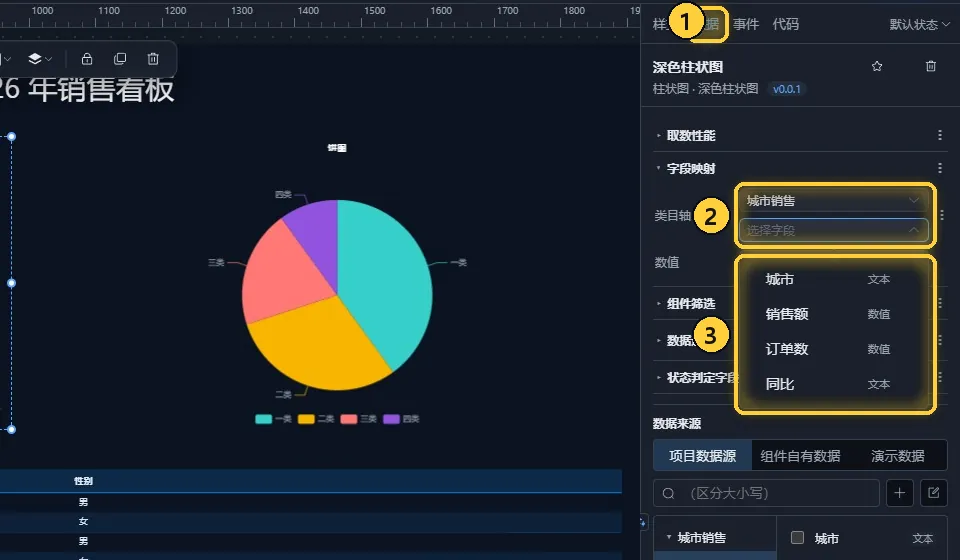Choose 订单数 from the field list
The width and height of the screenshot is (960, 560).
coord(833,349)
